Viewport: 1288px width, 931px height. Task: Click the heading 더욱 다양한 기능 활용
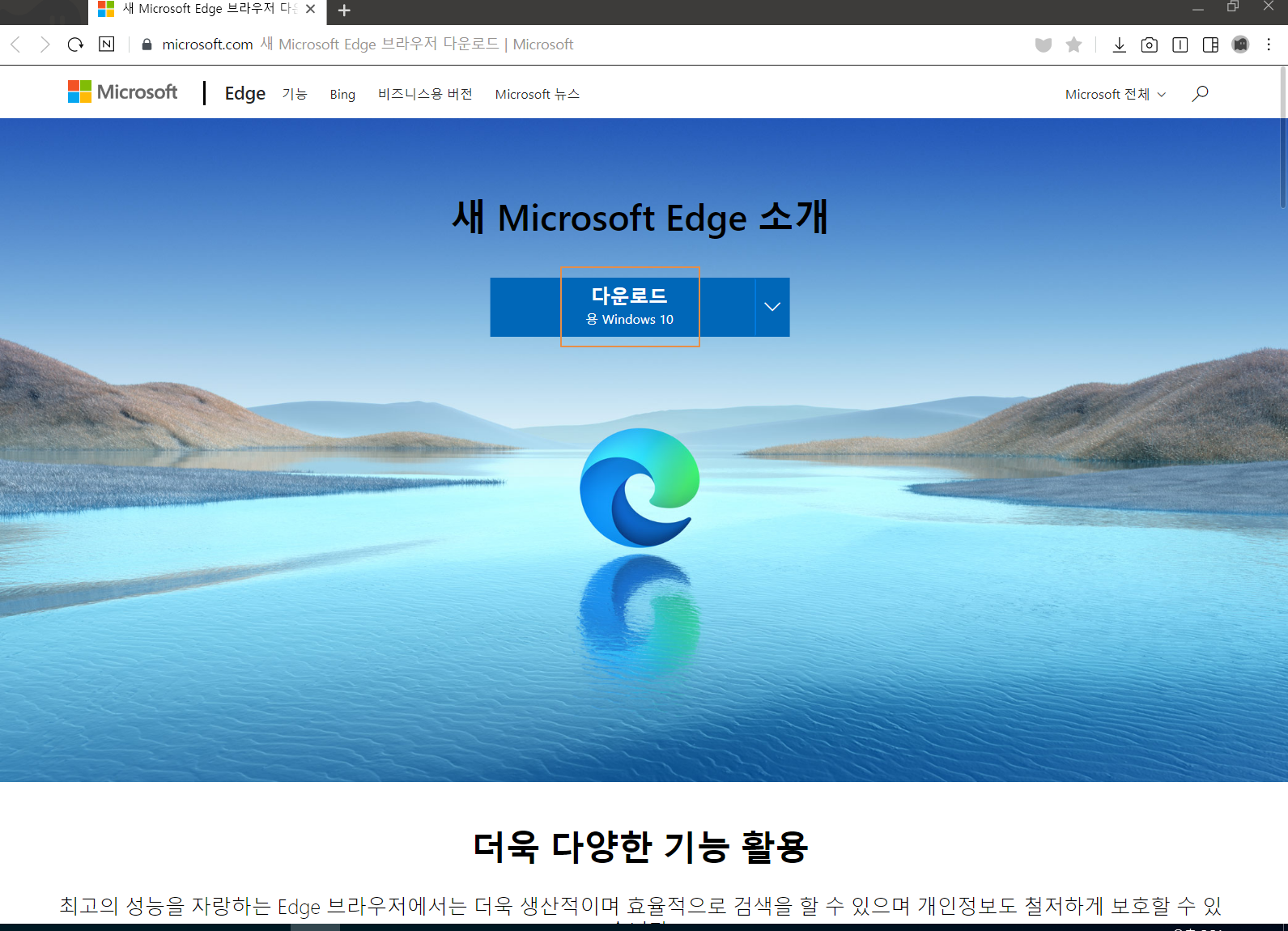click(x=640, y=847)
